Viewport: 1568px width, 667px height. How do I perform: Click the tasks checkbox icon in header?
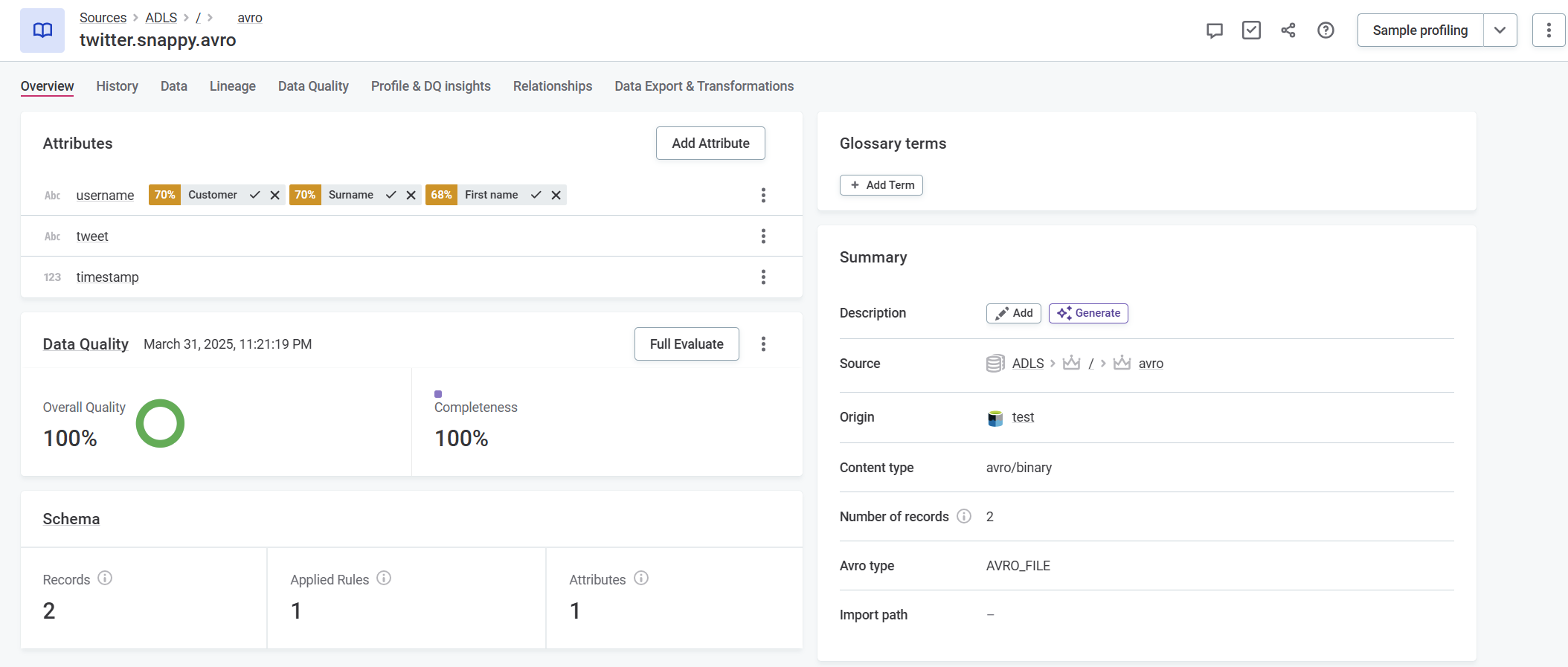coord(1251,30)
